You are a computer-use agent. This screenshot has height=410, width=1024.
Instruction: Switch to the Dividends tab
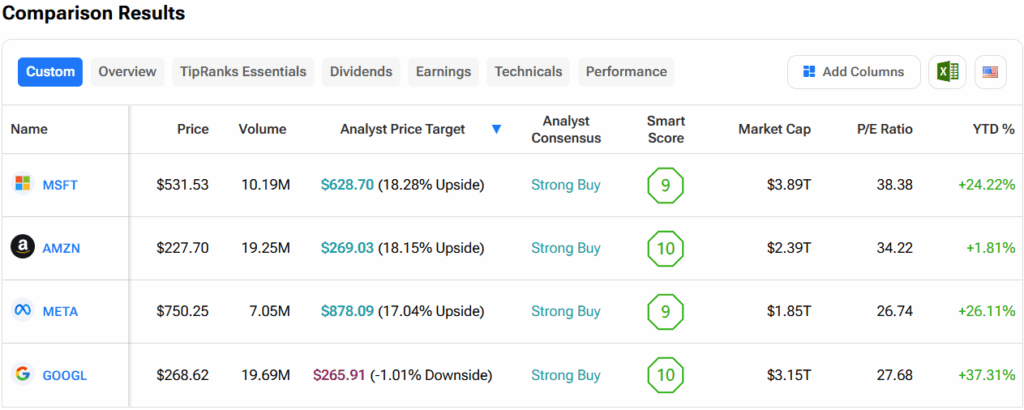[362, 72]
